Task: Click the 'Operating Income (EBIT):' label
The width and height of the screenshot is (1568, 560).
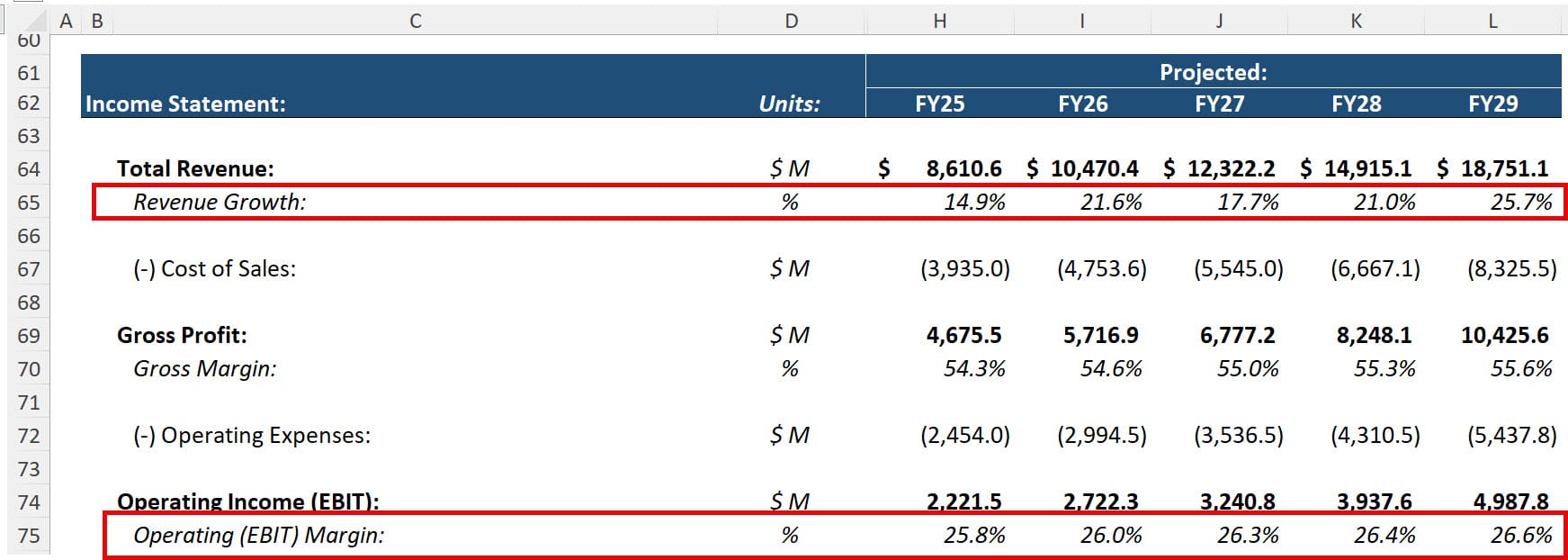Action: 247,501
